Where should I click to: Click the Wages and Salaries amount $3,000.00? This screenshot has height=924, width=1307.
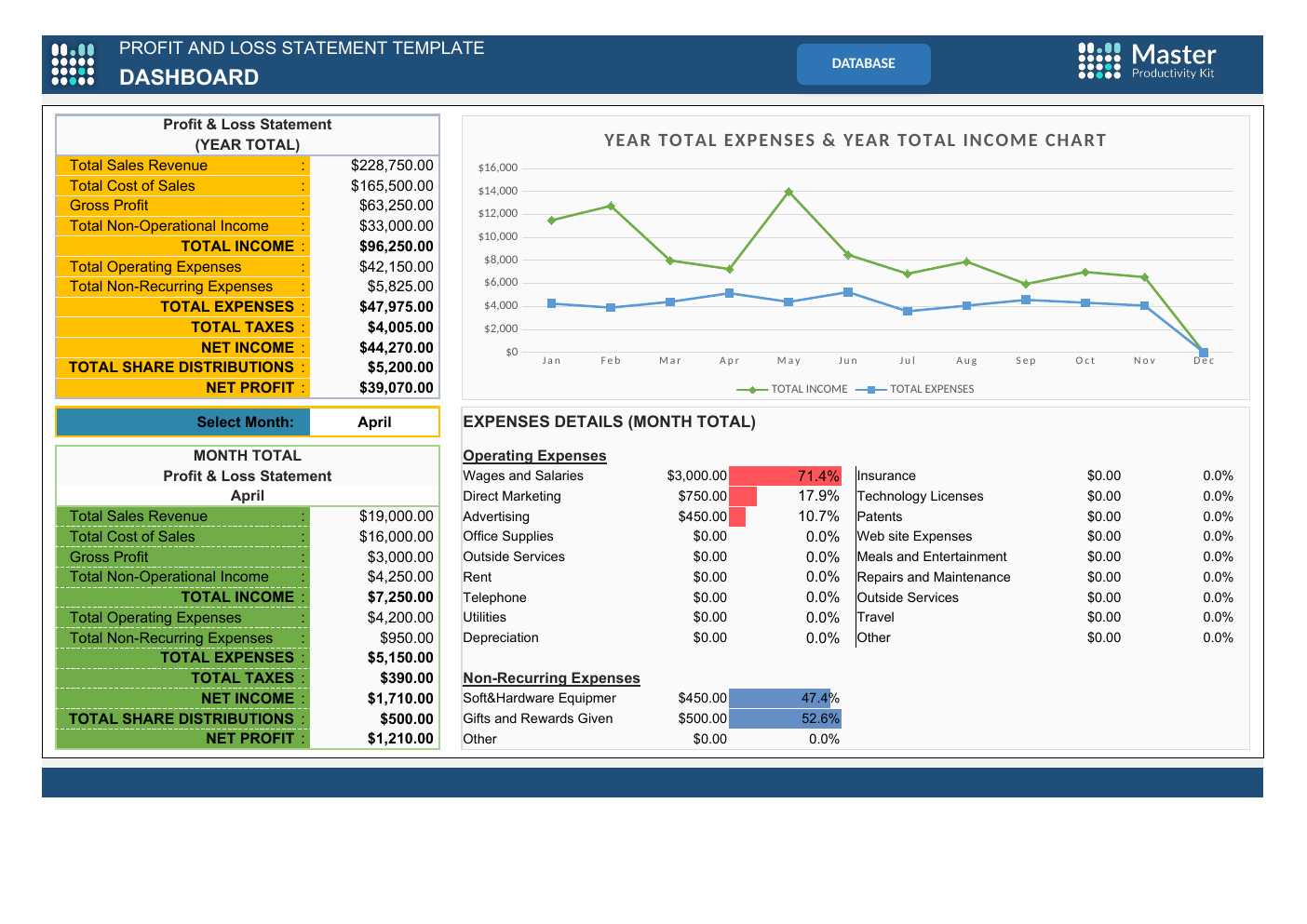coord(696,476)
